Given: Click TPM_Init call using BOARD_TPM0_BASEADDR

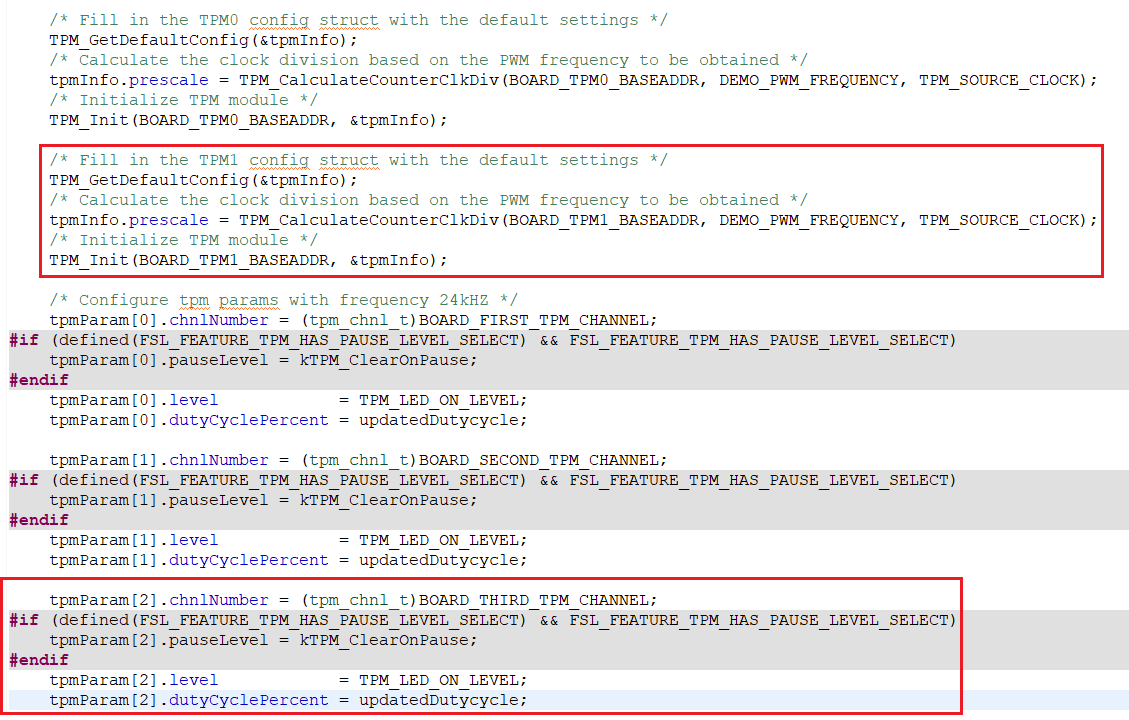Looking at the screenshot, I should [x=247, y=120].
